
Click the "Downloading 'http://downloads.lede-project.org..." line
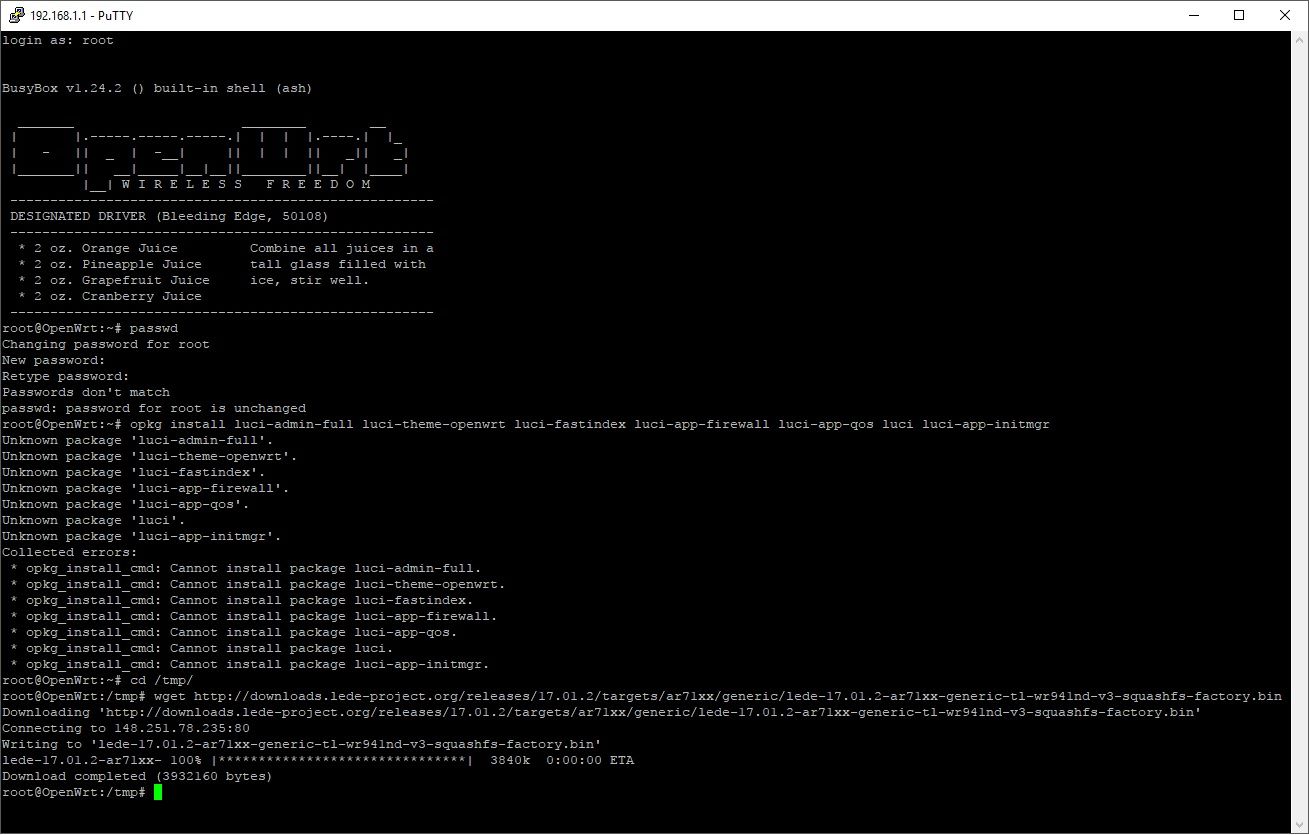602,713
